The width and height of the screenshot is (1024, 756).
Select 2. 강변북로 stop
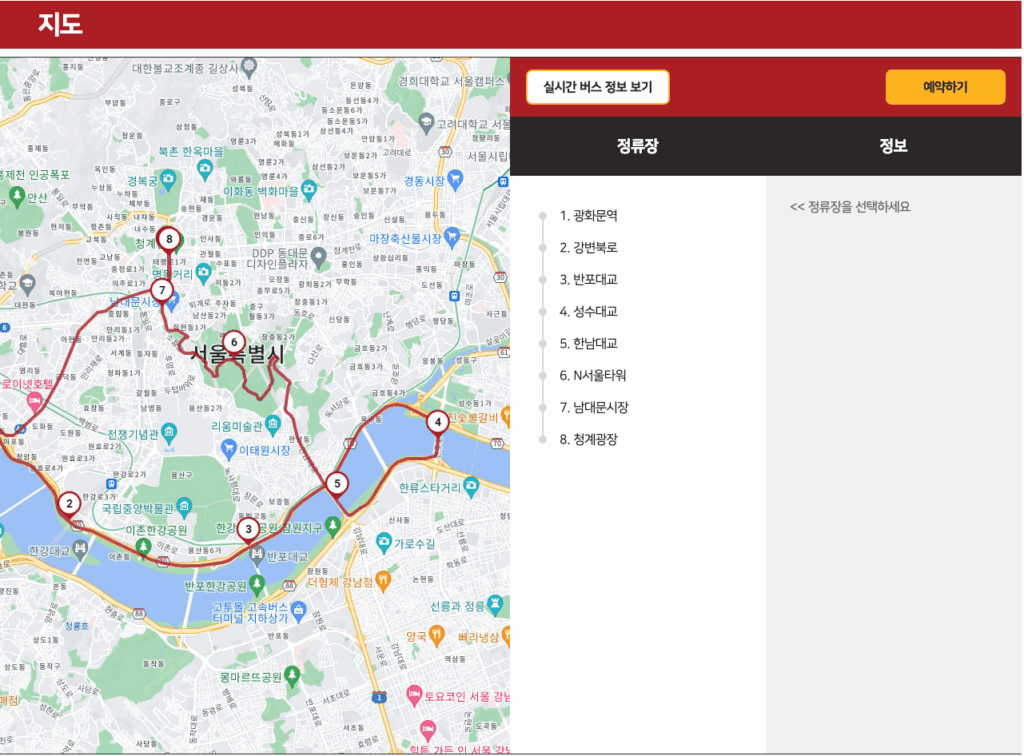(589, 247)
